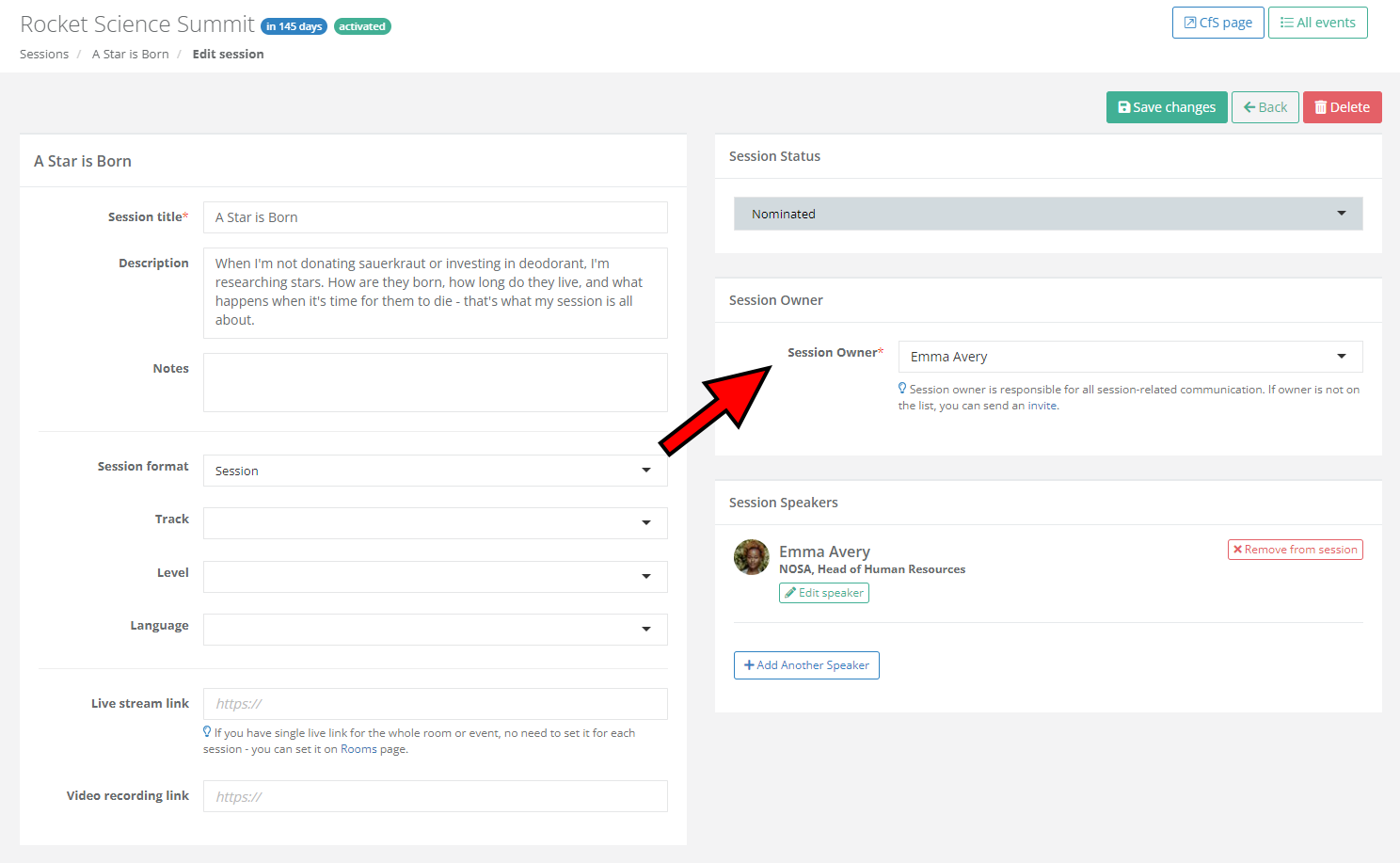The image size is (1400, 863).
Task: Select a Language from dropdown
Action: click(435, 630)
